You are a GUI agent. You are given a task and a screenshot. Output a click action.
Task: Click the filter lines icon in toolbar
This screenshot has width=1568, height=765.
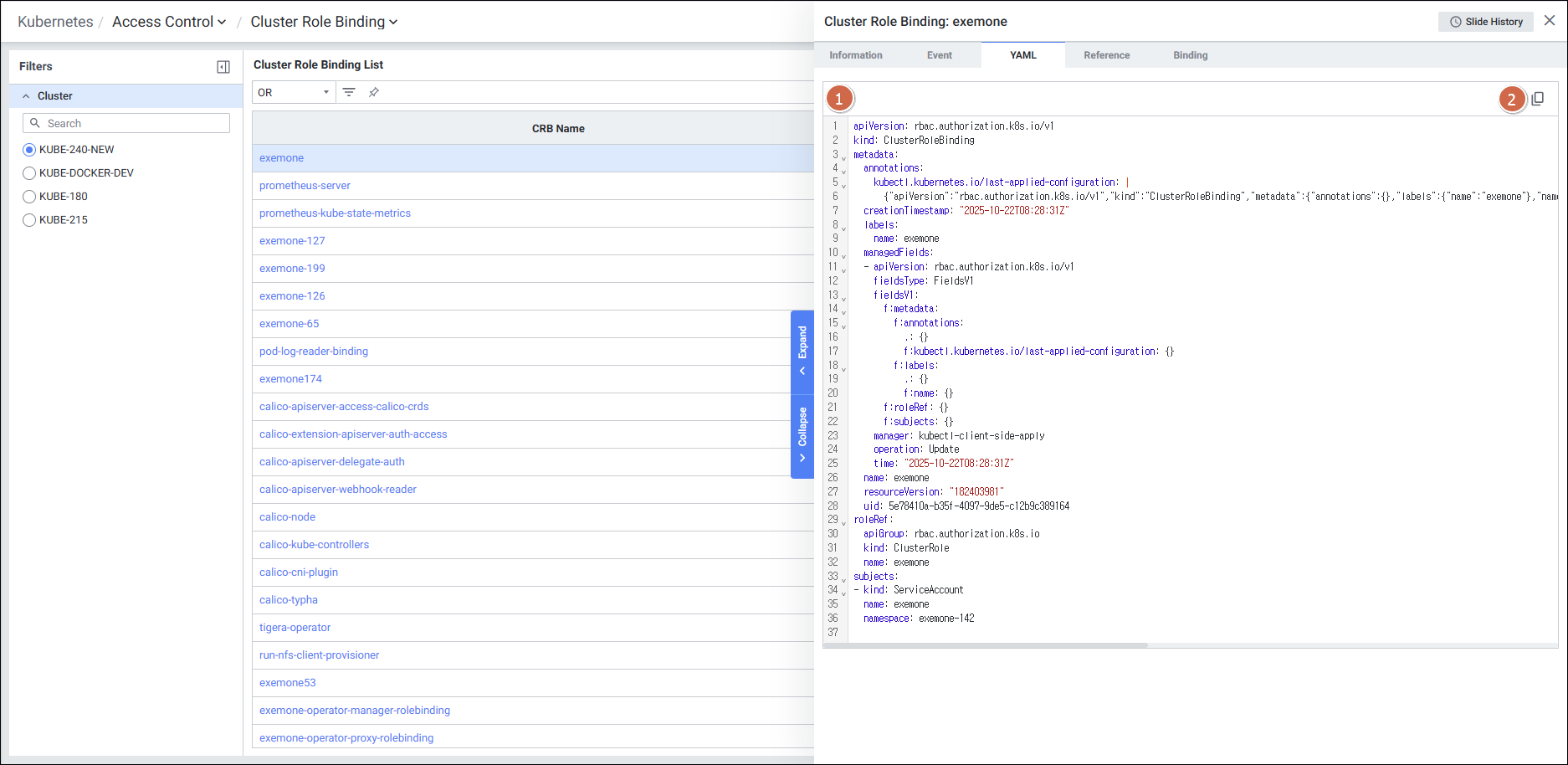click(349, 92)
